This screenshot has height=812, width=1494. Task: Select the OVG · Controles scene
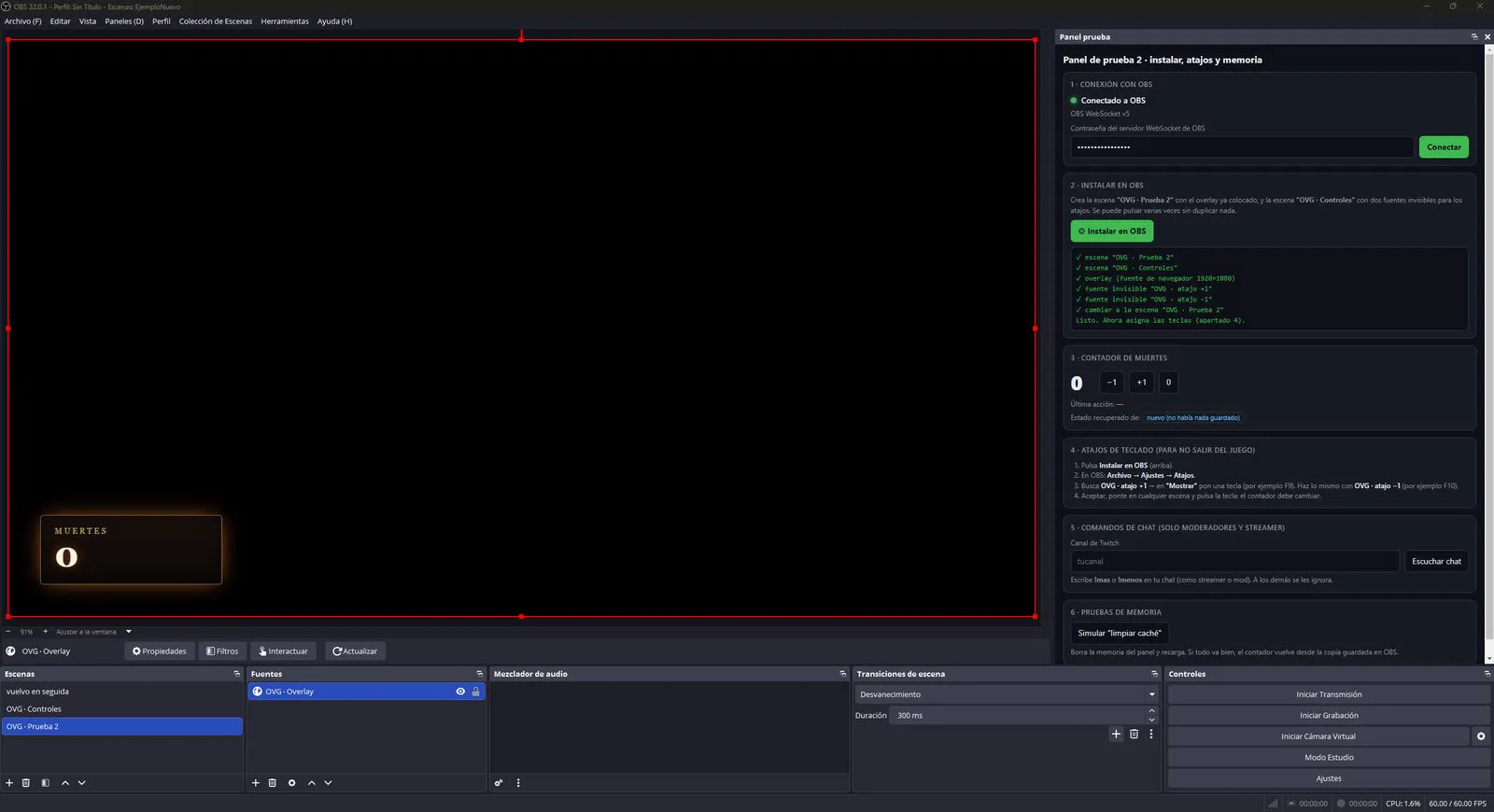tap(121, 709)
